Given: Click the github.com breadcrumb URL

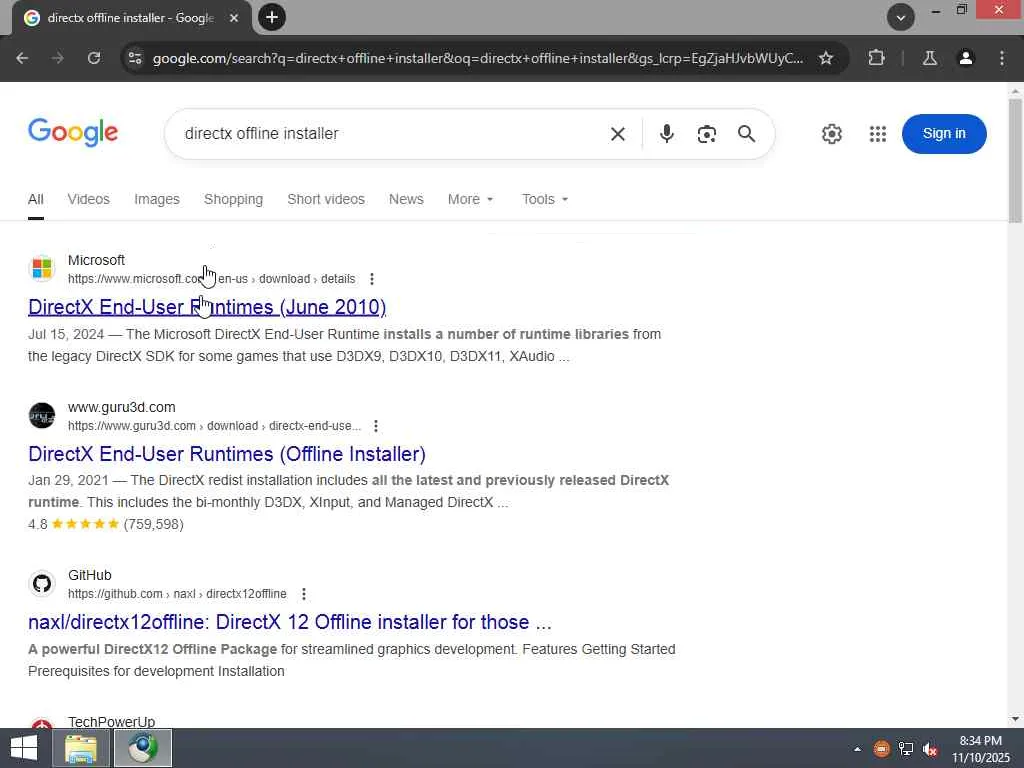Looking at the screenshot, I should pos(177,594).
